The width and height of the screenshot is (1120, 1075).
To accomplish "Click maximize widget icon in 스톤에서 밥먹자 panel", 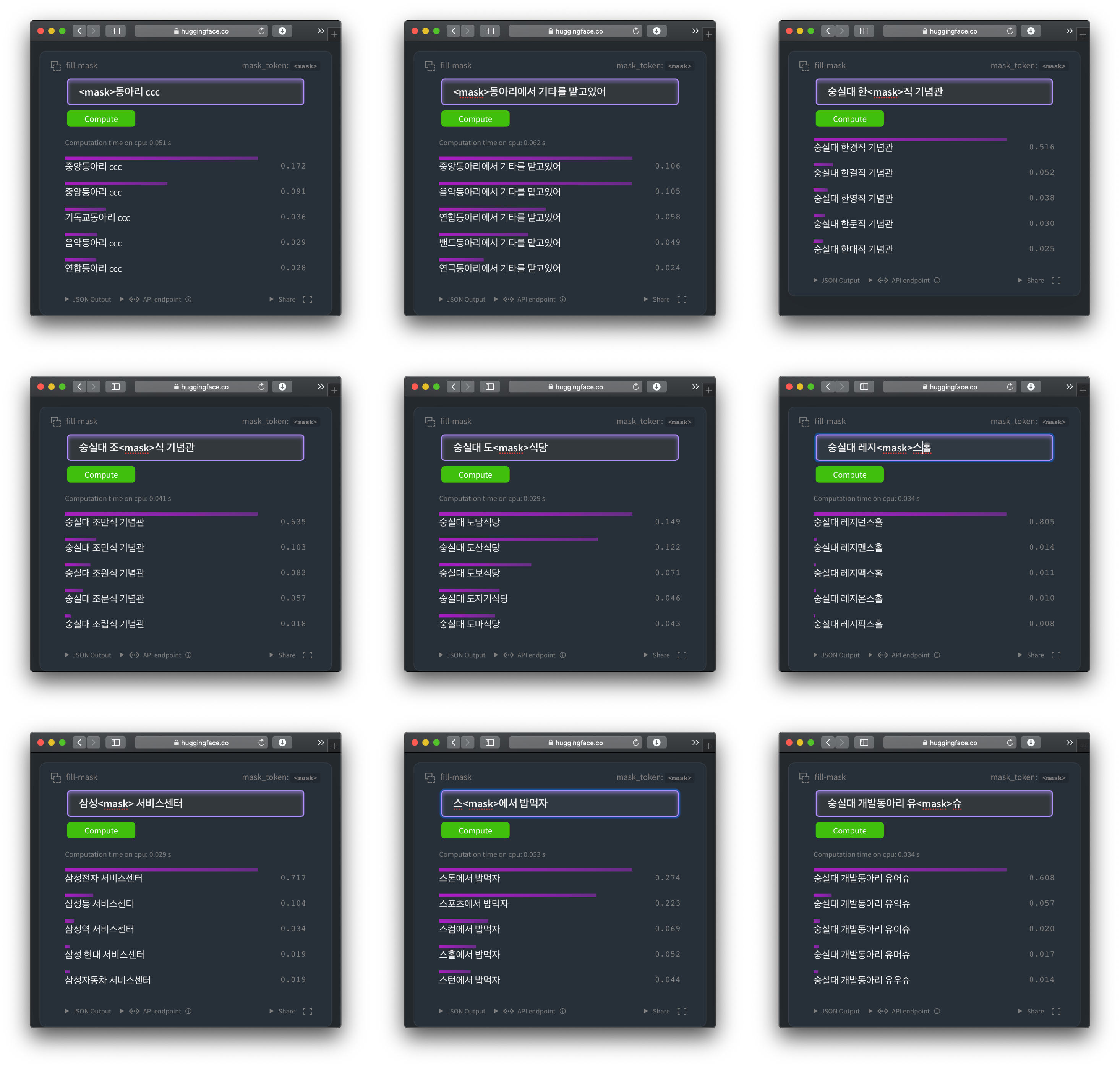I will 682,1011.
